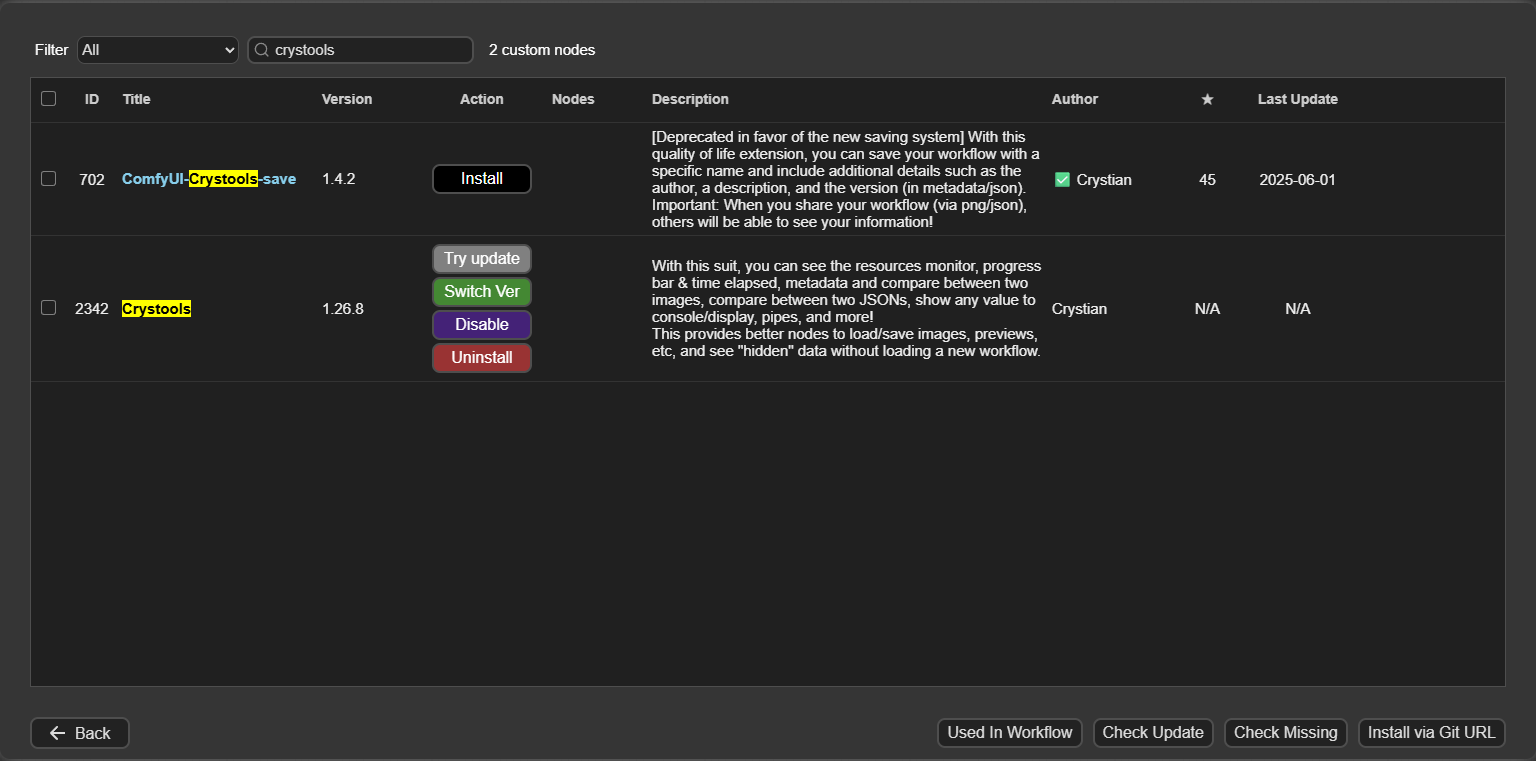
Task: Click the star column header icon
Action: point(1207,99)
